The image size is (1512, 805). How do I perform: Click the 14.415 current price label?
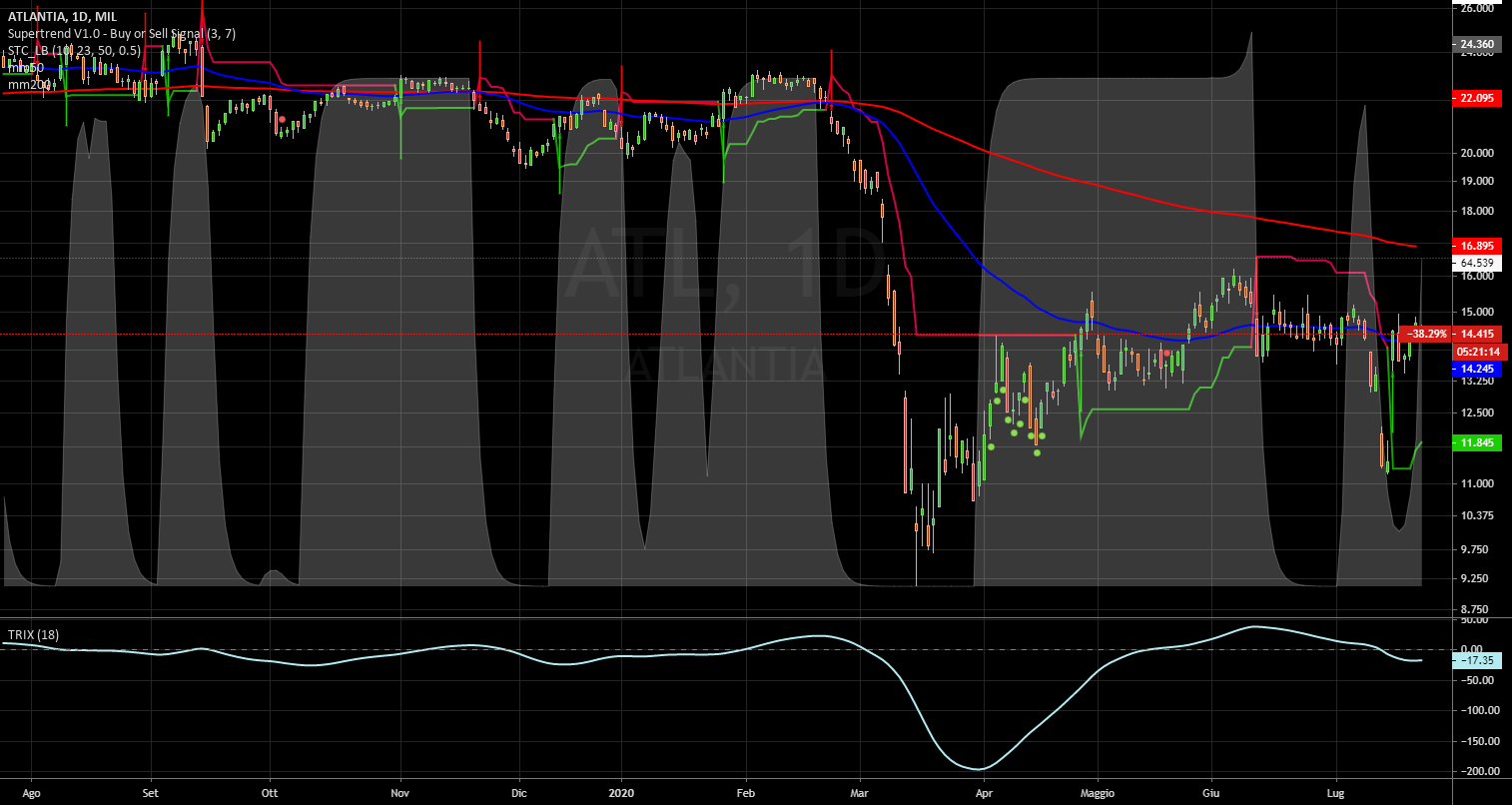click(1477, 334)
